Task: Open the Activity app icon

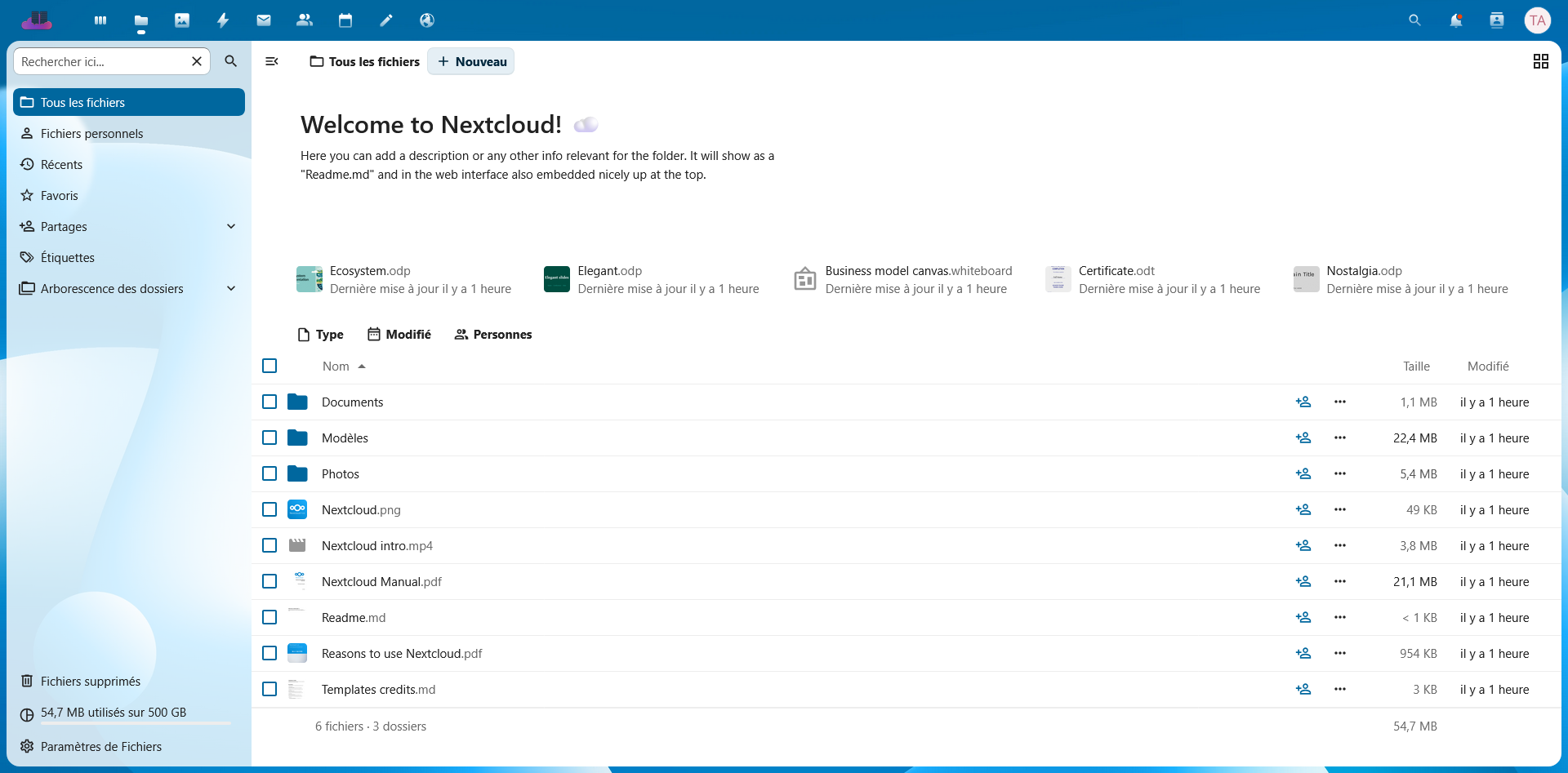Action: tap(223, 20)
